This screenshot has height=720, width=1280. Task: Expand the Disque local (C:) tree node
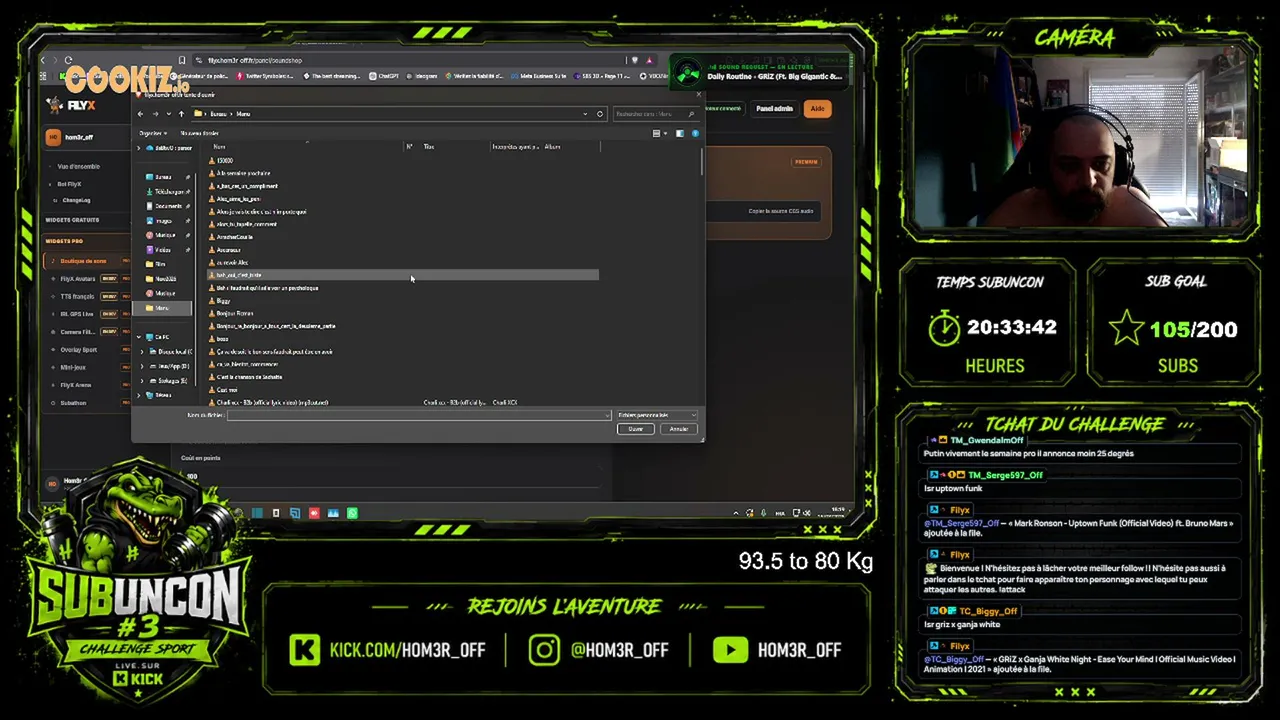point(142,352)
